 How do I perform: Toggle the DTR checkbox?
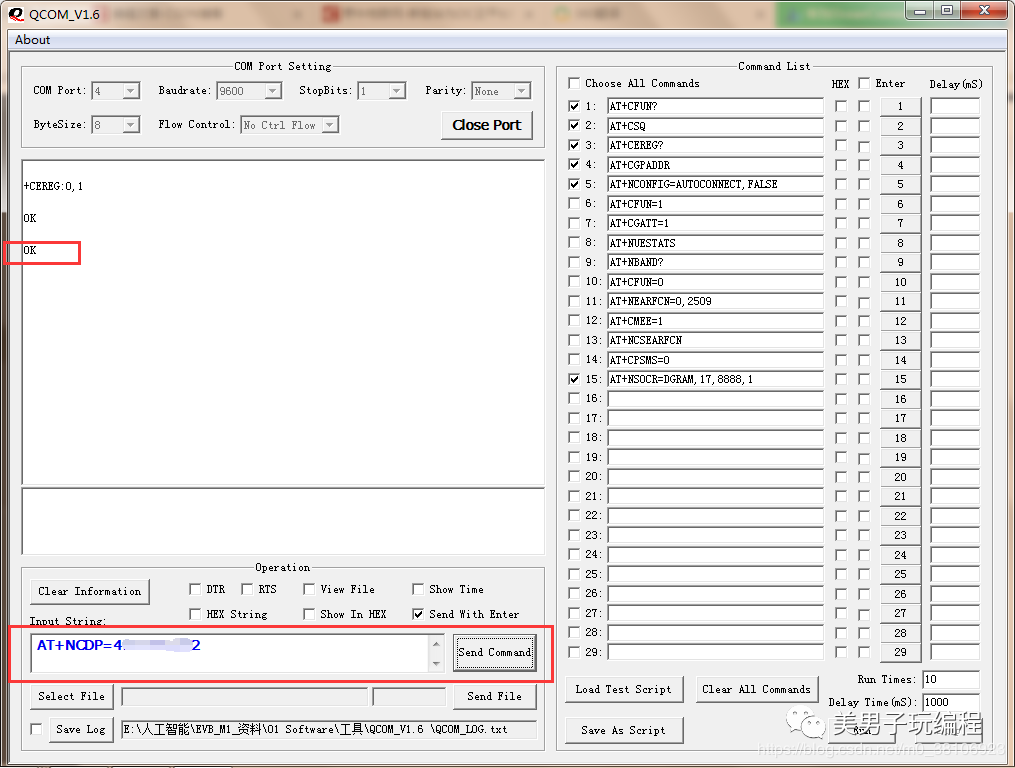195,589
